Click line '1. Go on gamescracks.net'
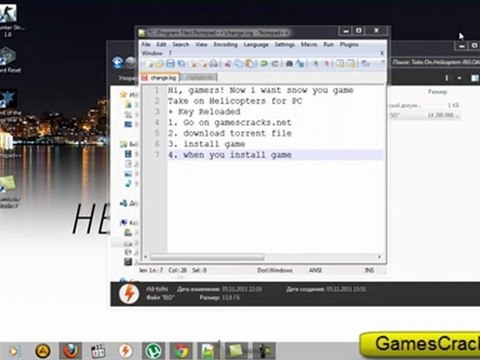This screenshot has width=480, height=360. point(230,123)
